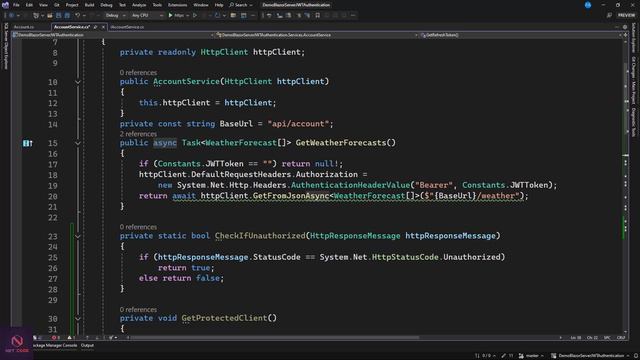Open the Tools menu
This screenshot has width=640, height=360.
click(157, 5)
